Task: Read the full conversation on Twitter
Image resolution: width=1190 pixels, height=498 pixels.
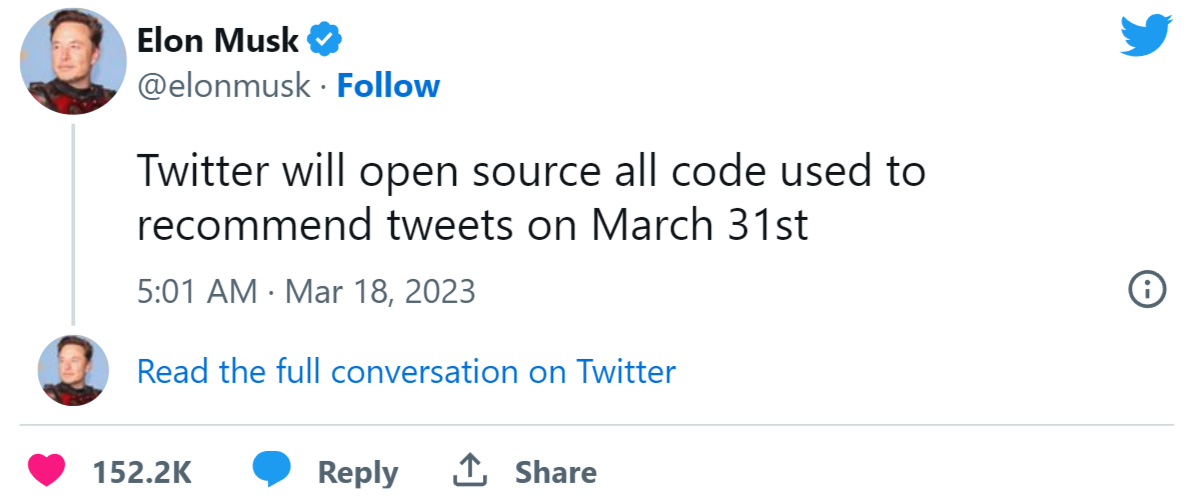Action: coord(406,372)
